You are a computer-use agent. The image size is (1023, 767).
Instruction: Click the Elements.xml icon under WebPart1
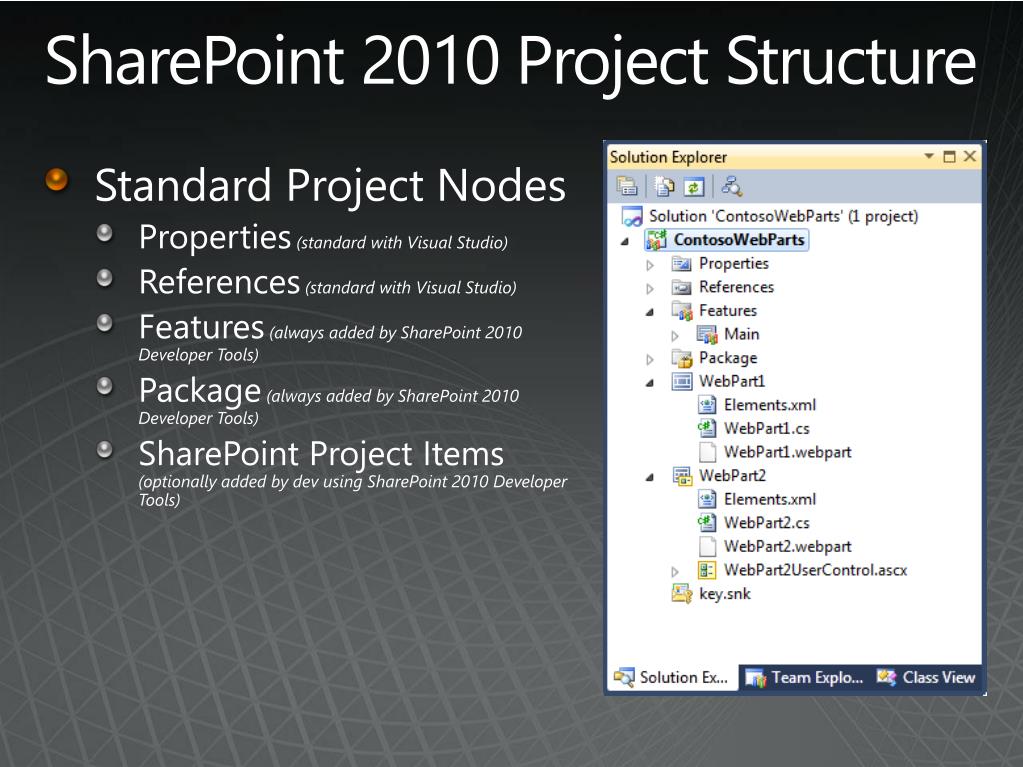[x=707, y=405]
